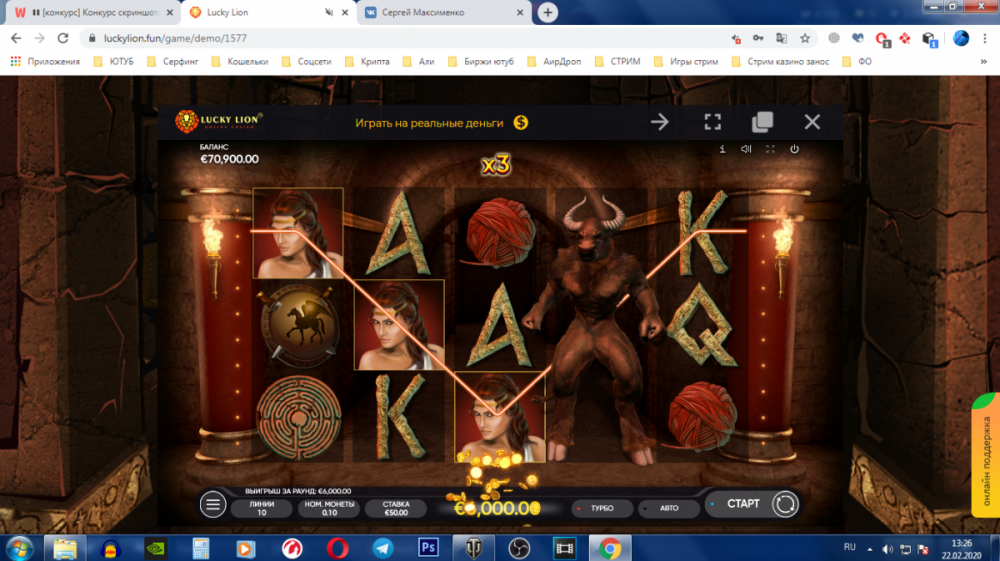The height and width of the screenshot is (561, 1000).
Task: Open the Линии lines selector
Action: pos(262,508)
